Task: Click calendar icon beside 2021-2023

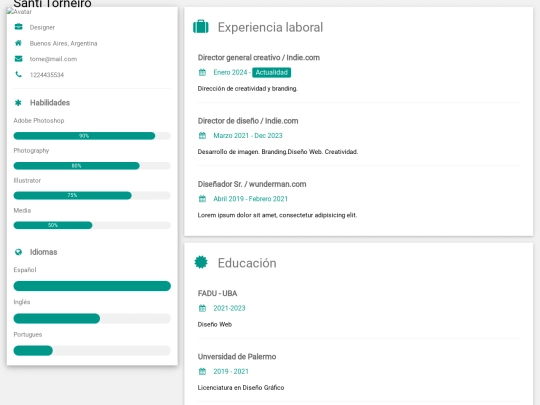Action: pyautogui.click(x=202, y=308)
